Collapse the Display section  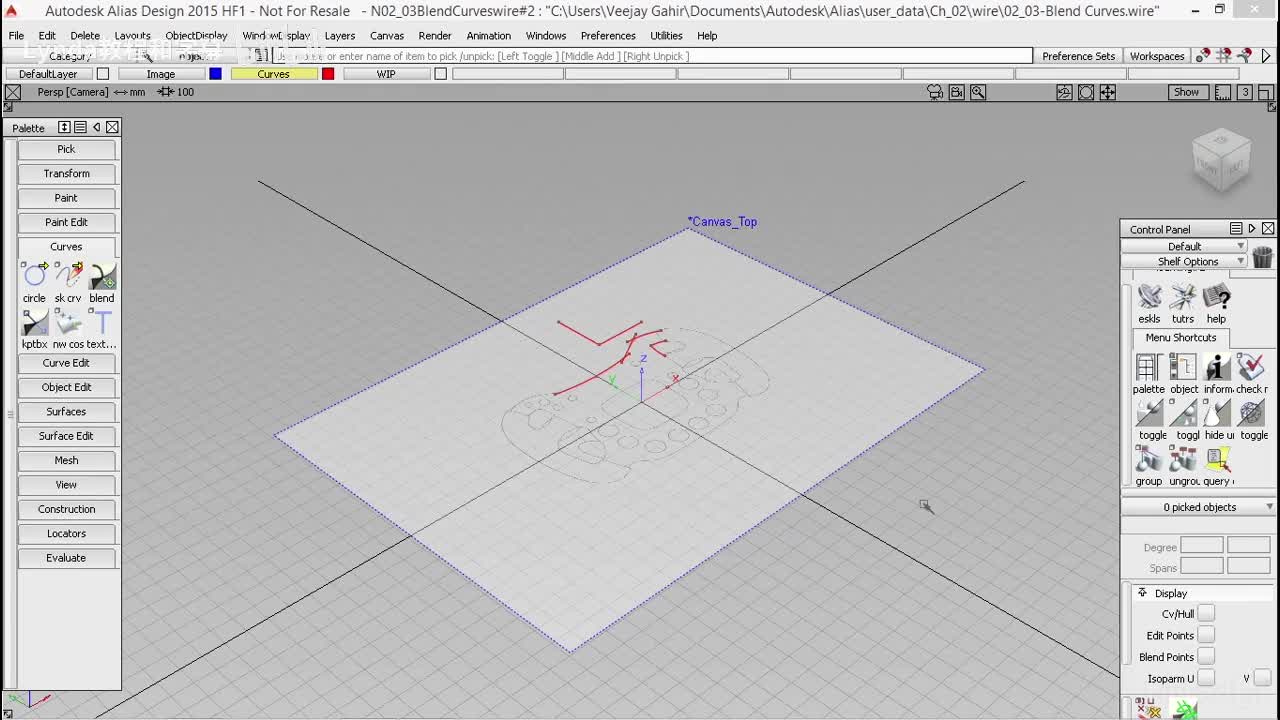[x=1142, y=593]
